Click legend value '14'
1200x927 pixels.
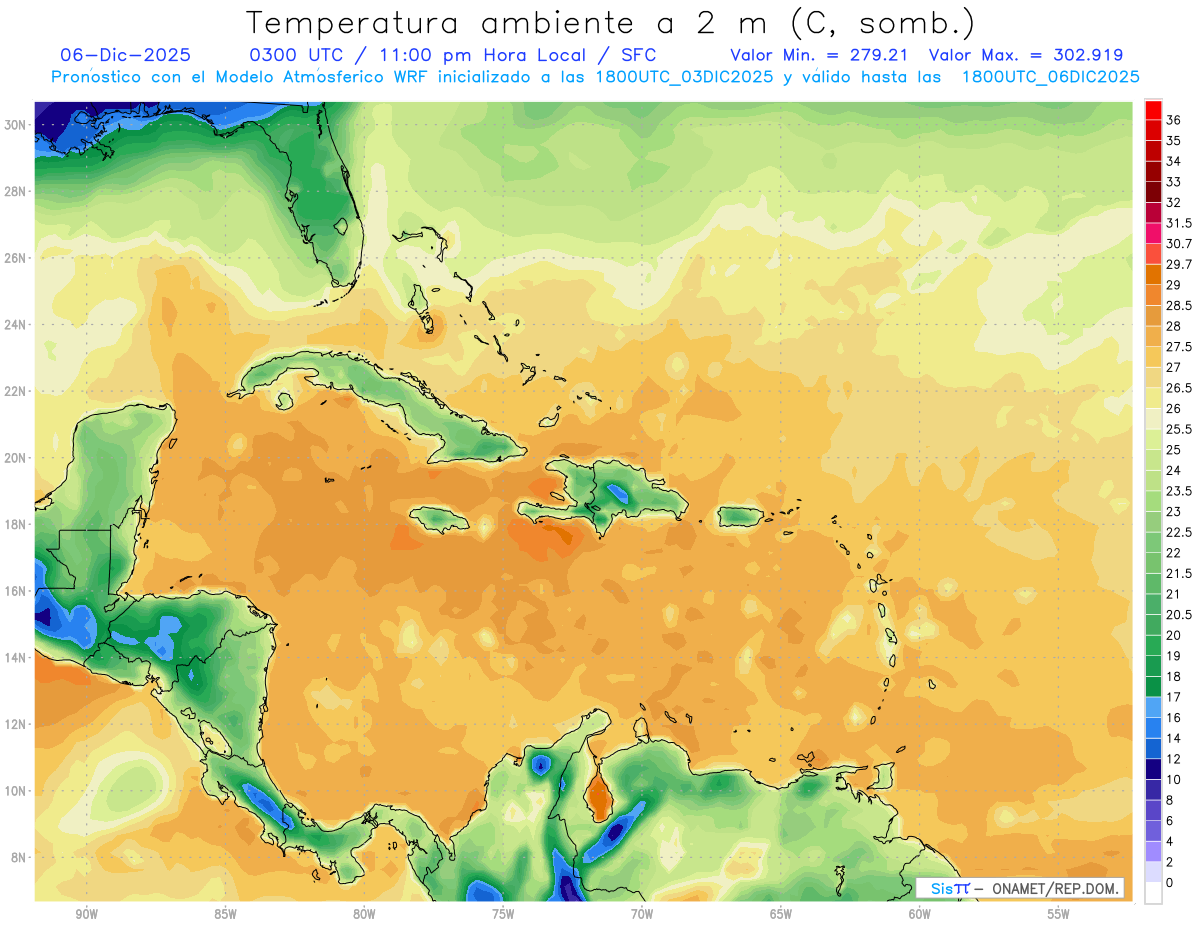(1174, 738)
